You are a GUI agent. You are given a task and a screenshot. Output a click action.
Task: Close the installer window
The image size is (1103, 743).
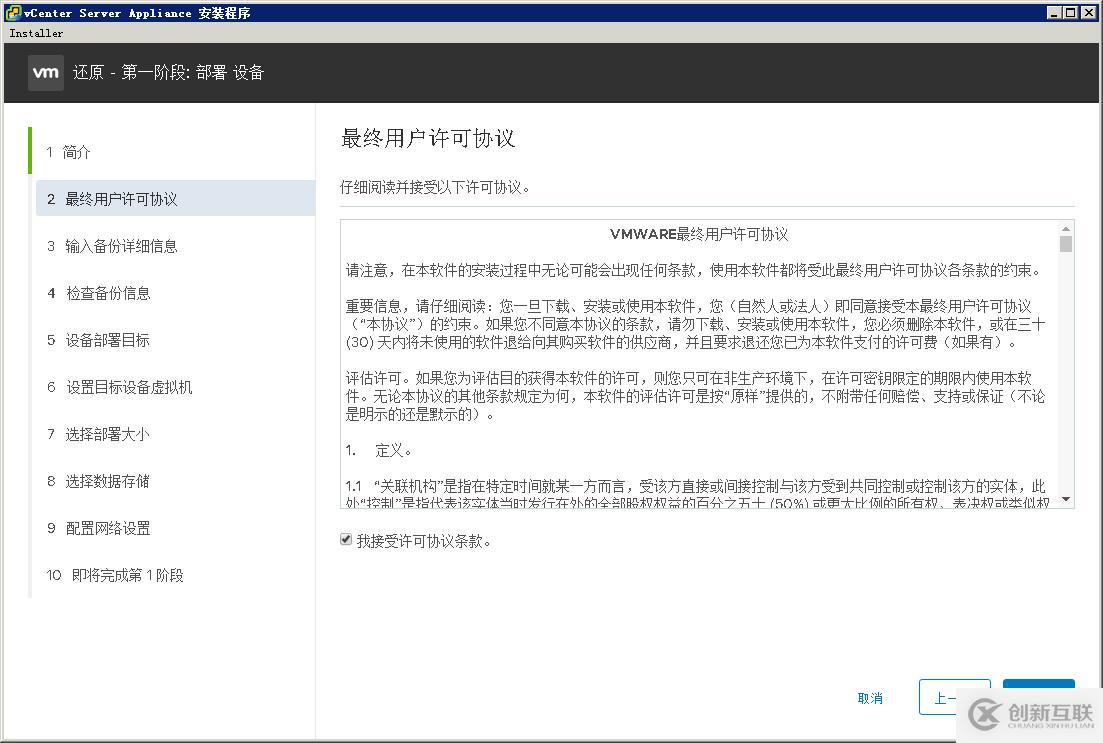1088,13
